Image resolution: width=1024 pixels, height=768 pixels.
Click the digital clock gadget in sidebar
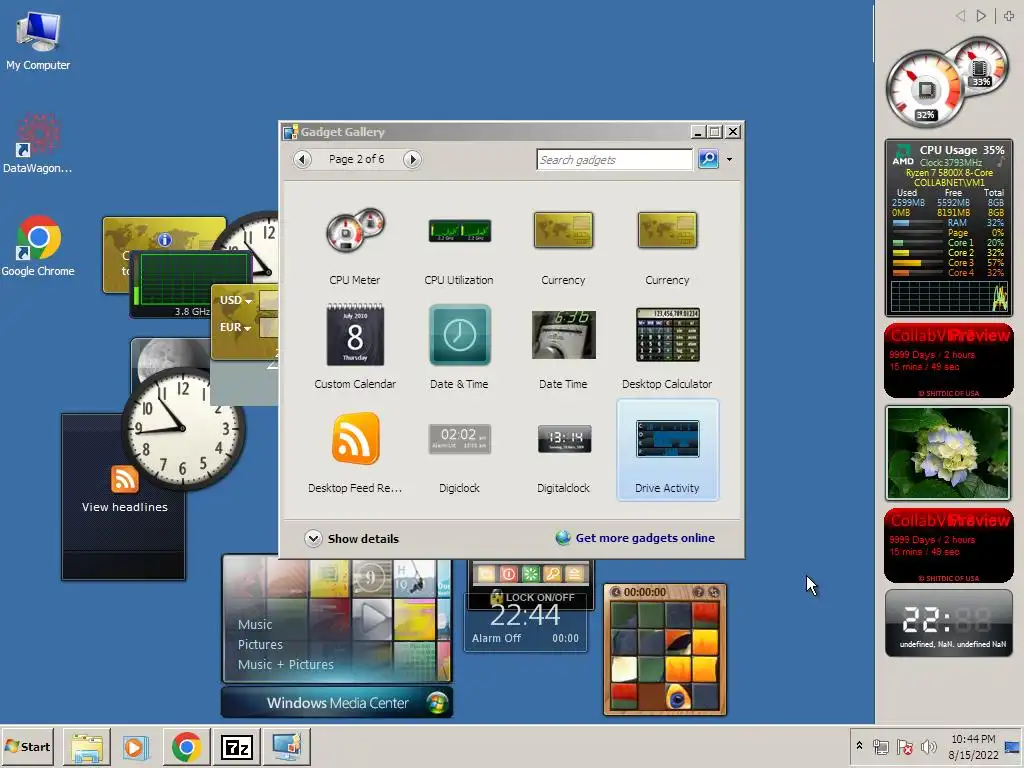[949, 622]
